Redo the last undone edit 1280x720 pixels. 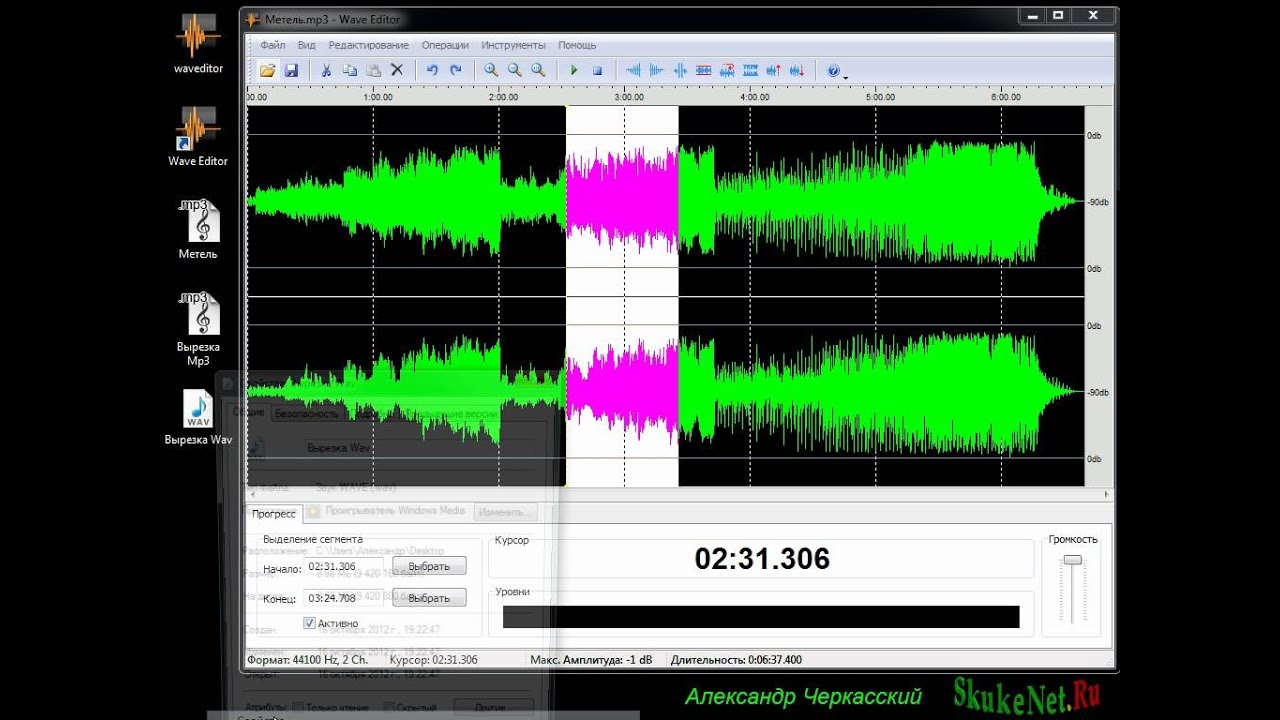456,70
